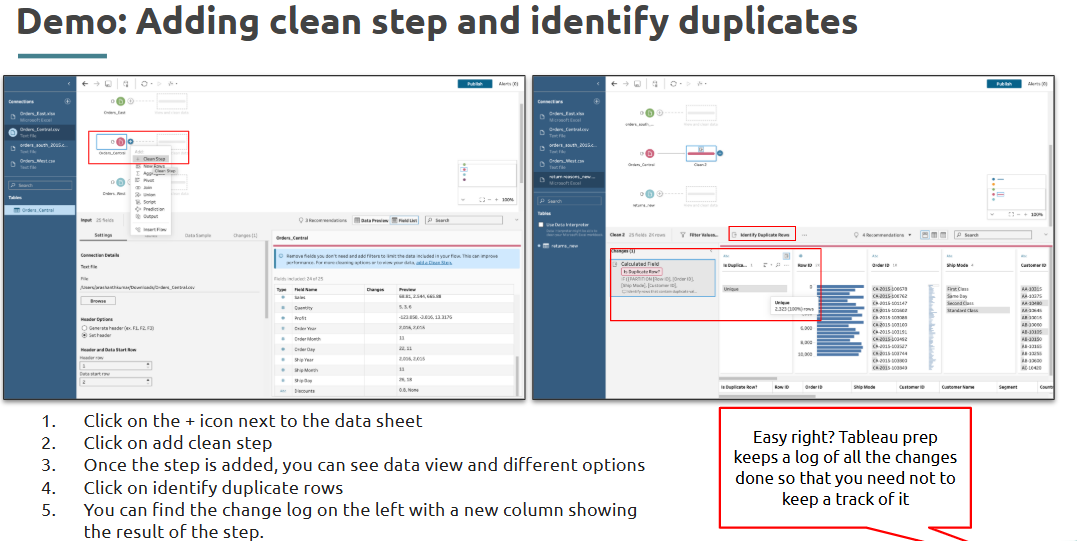
Task: Click the Data start row stepper field
Action: 116,382
